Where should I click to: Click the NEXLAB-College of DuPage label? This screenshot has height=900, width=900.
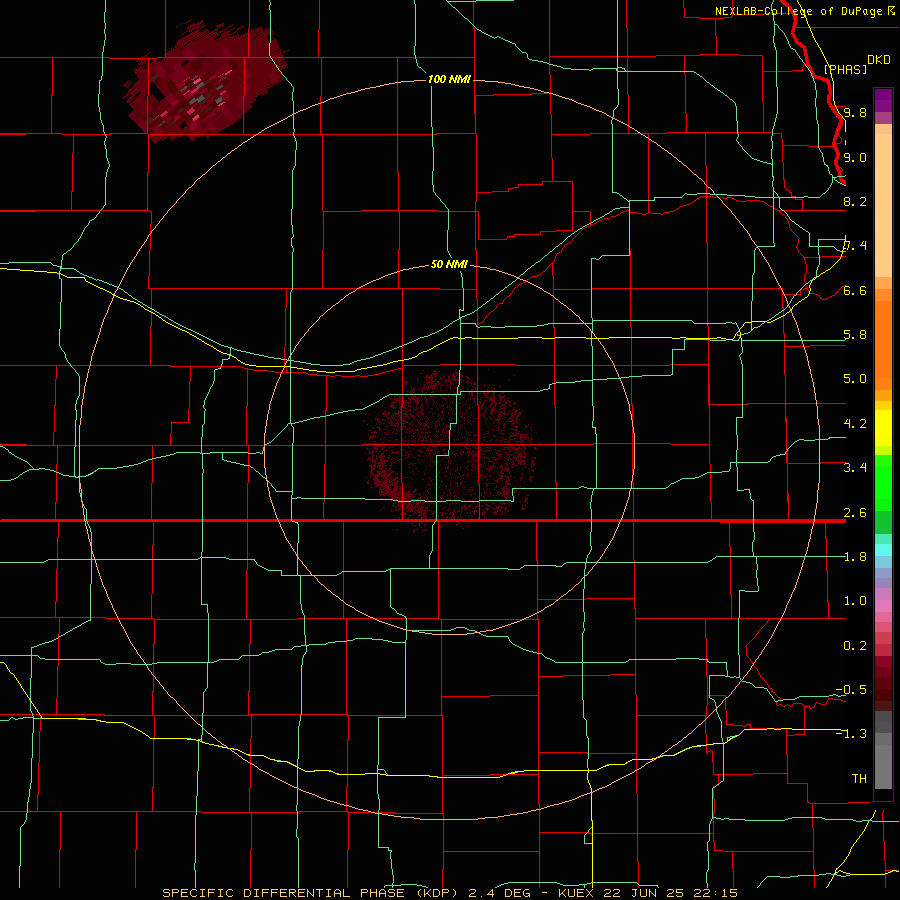click(798, 11)
